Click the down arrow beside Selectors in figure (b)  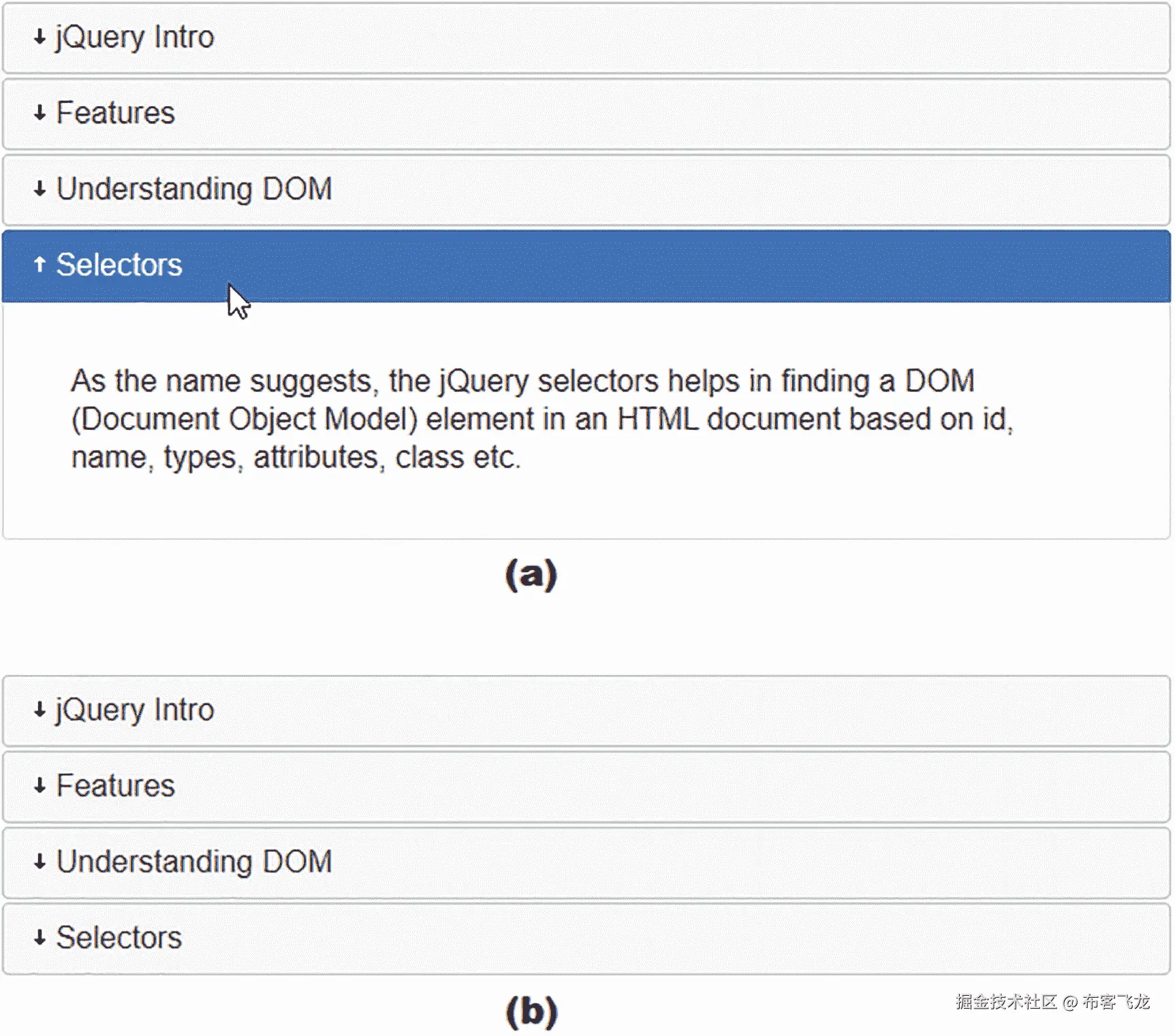click(x=40, y=938)
